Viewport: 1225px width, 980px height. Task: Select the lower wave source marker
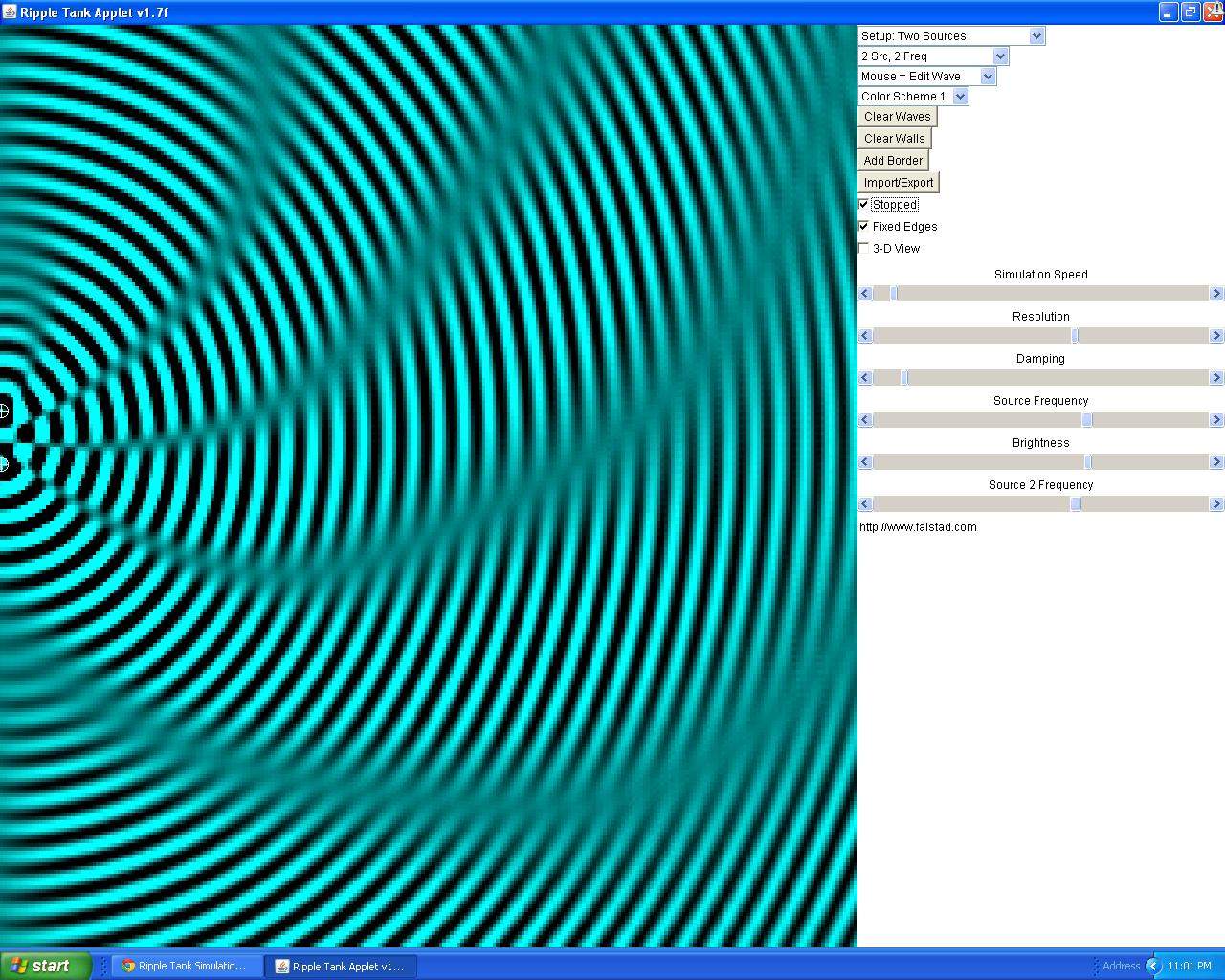point(4,465)
